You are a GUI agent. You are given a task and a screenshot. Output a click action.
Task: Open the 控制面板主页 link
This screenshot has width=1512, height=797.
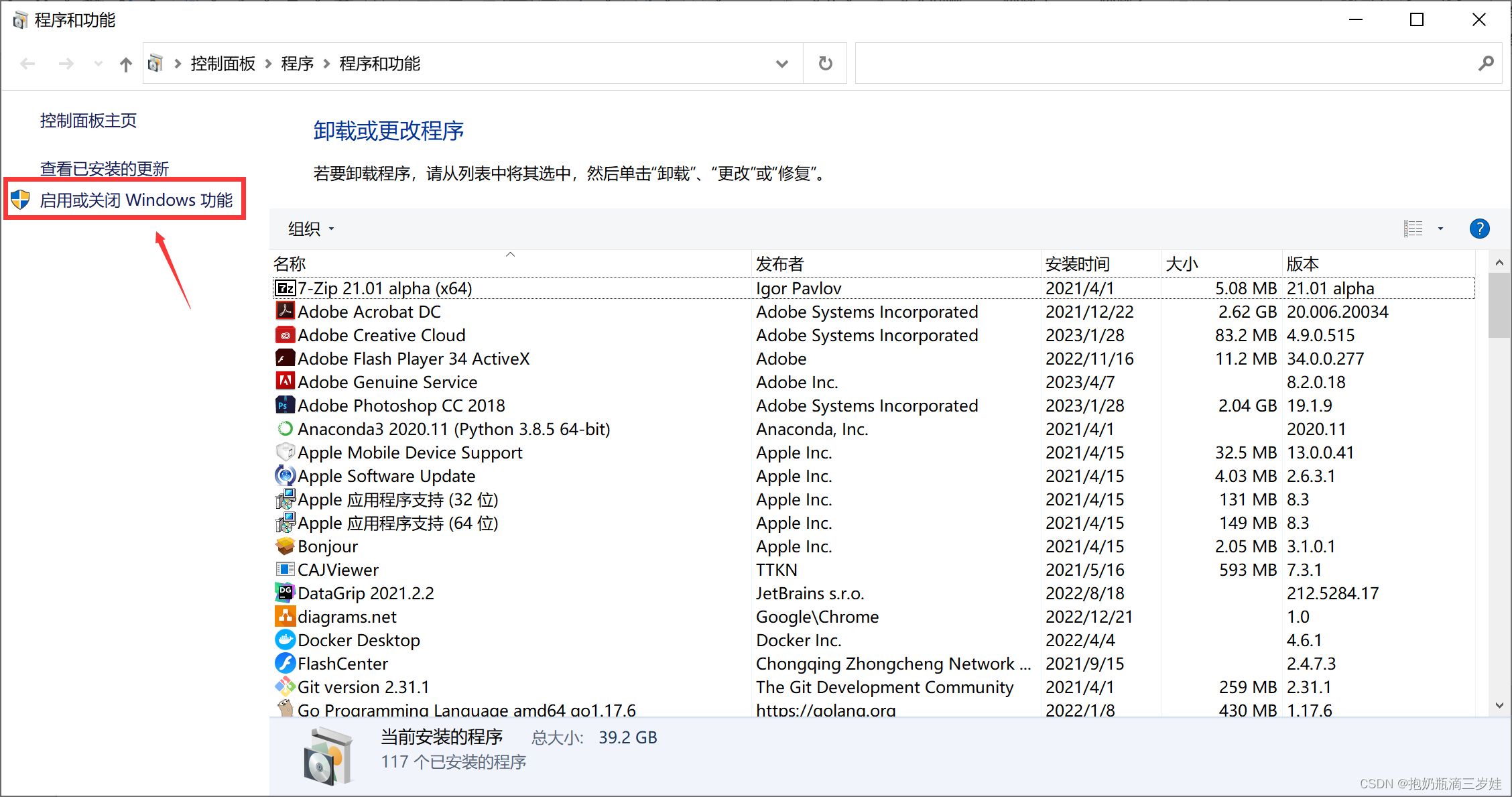coord(88,121)
